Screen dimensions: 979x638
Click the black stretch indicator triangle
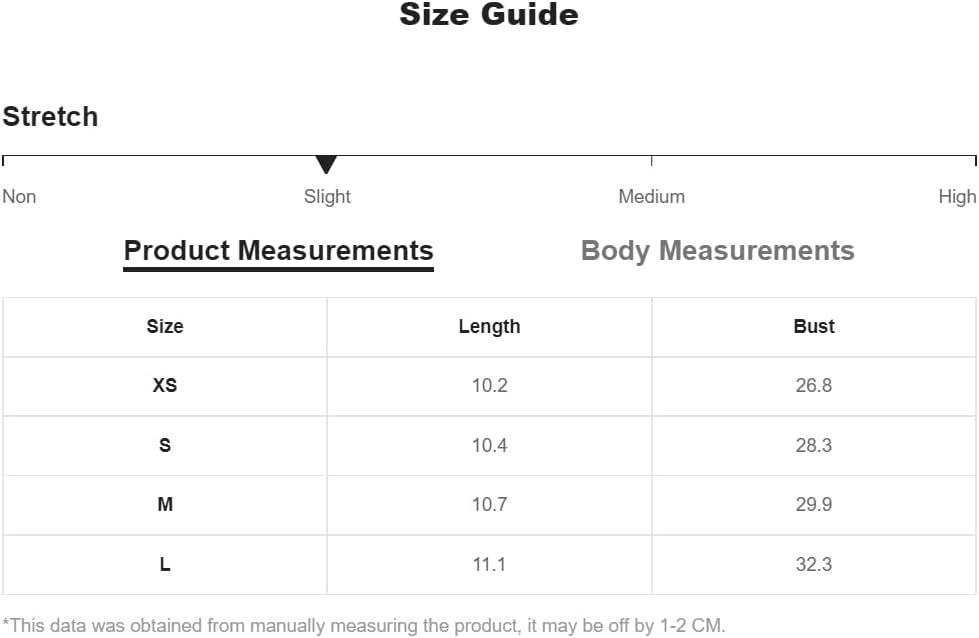(326, 165)
